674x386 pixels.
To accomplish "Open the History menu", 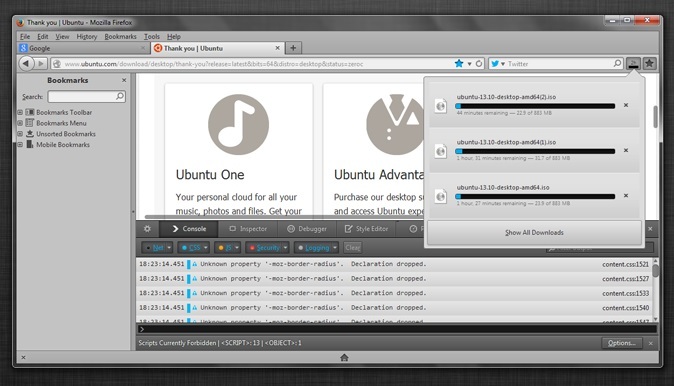I will tap(87, 37).
